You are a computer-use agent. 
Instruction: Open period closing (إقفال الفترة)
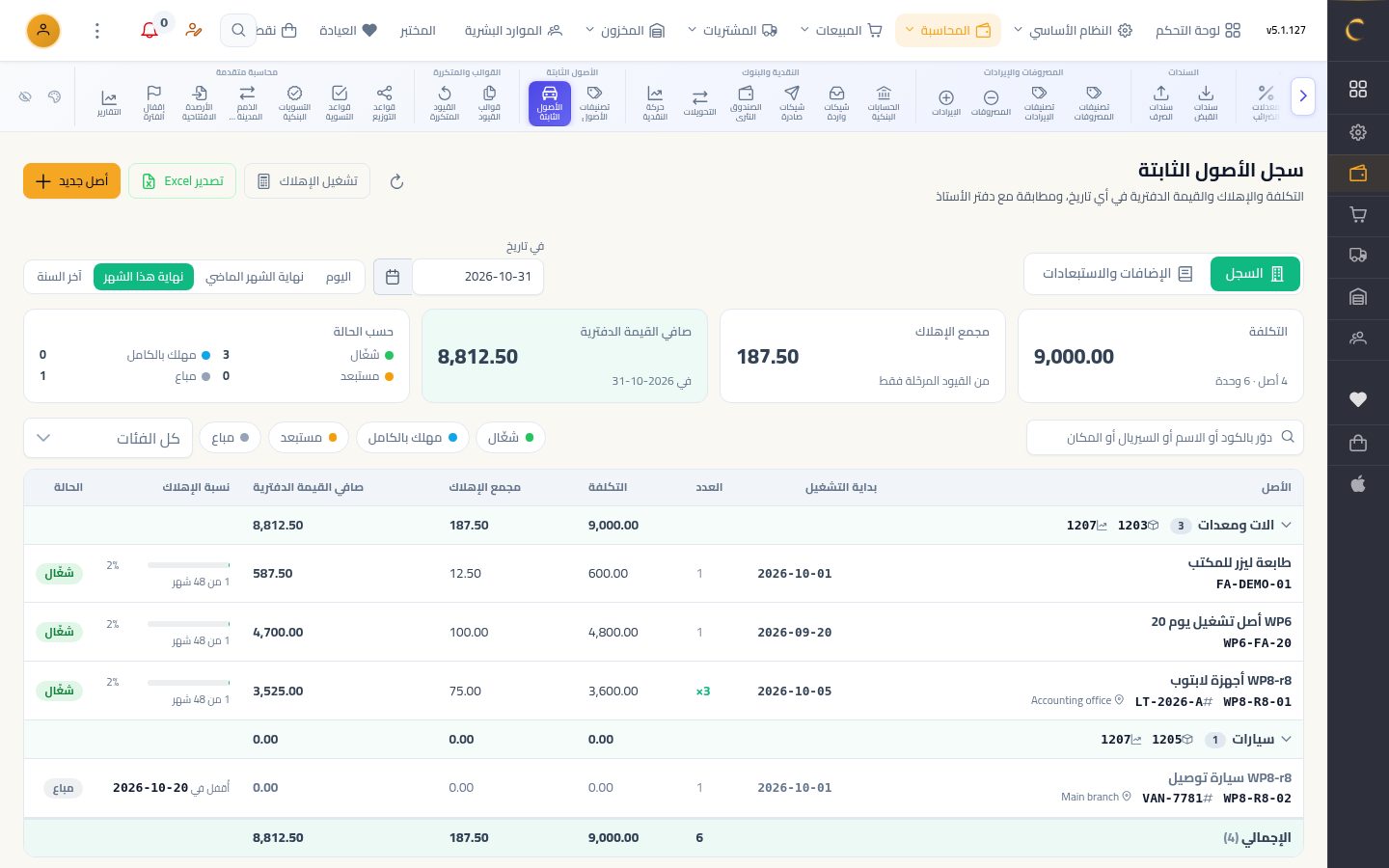[153, 103]
